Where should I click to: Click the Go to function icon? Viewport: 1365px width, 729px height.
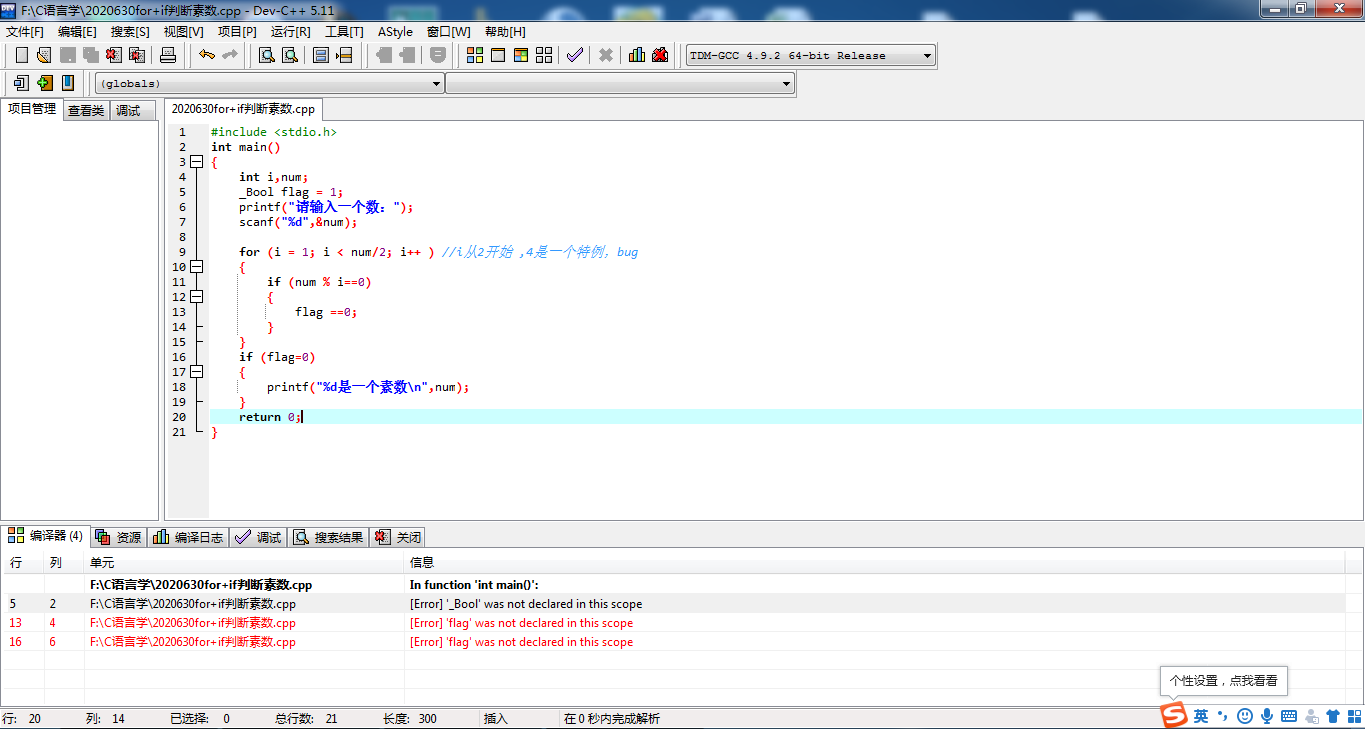(x=321, y=55)
